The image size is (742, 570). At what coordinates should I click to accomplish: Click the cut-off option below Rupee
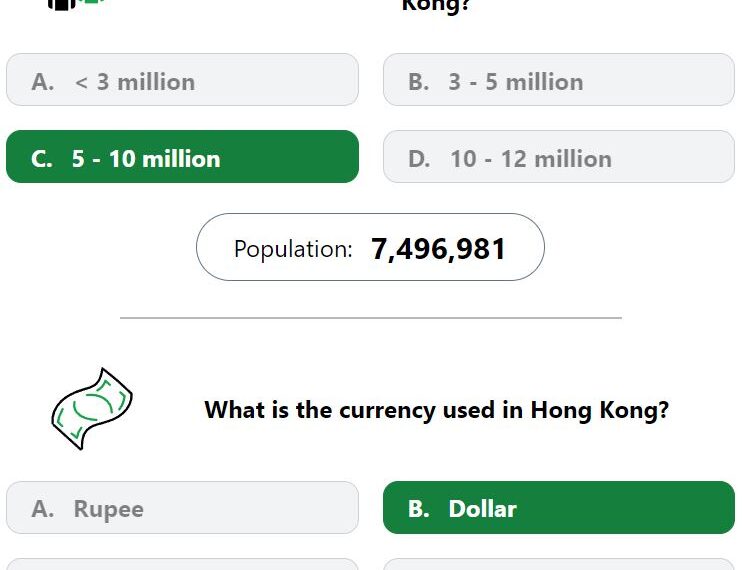click(182, 564)
